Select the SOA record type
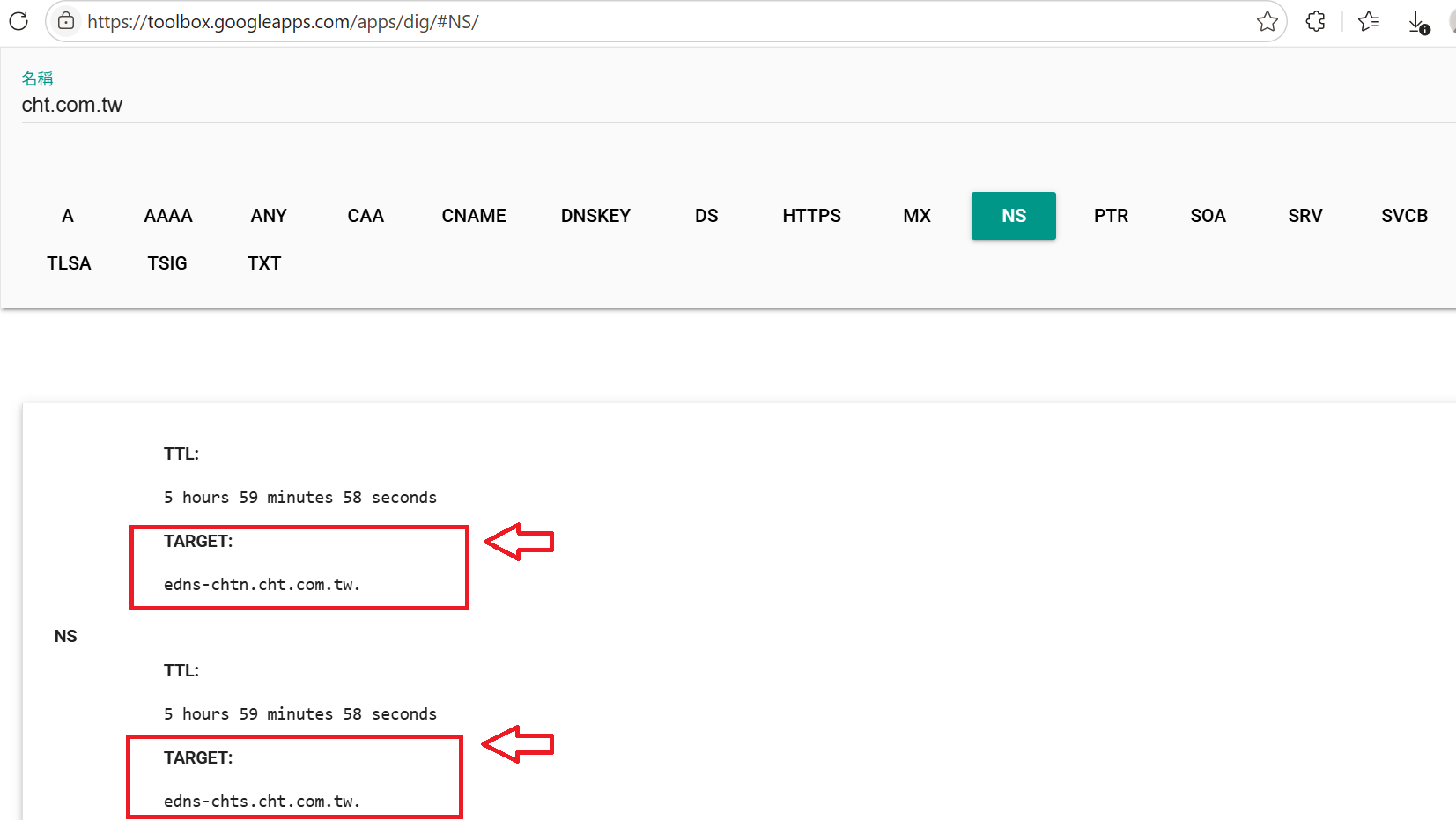 click(1208, 216)
